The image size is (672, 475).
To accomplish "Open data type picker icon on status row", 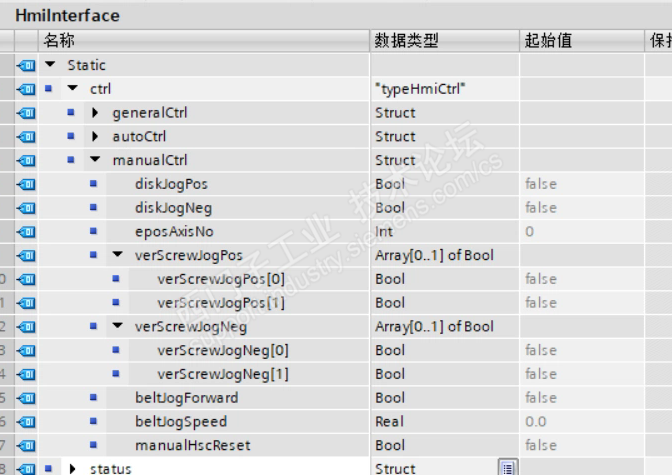I will coord(507,468).
